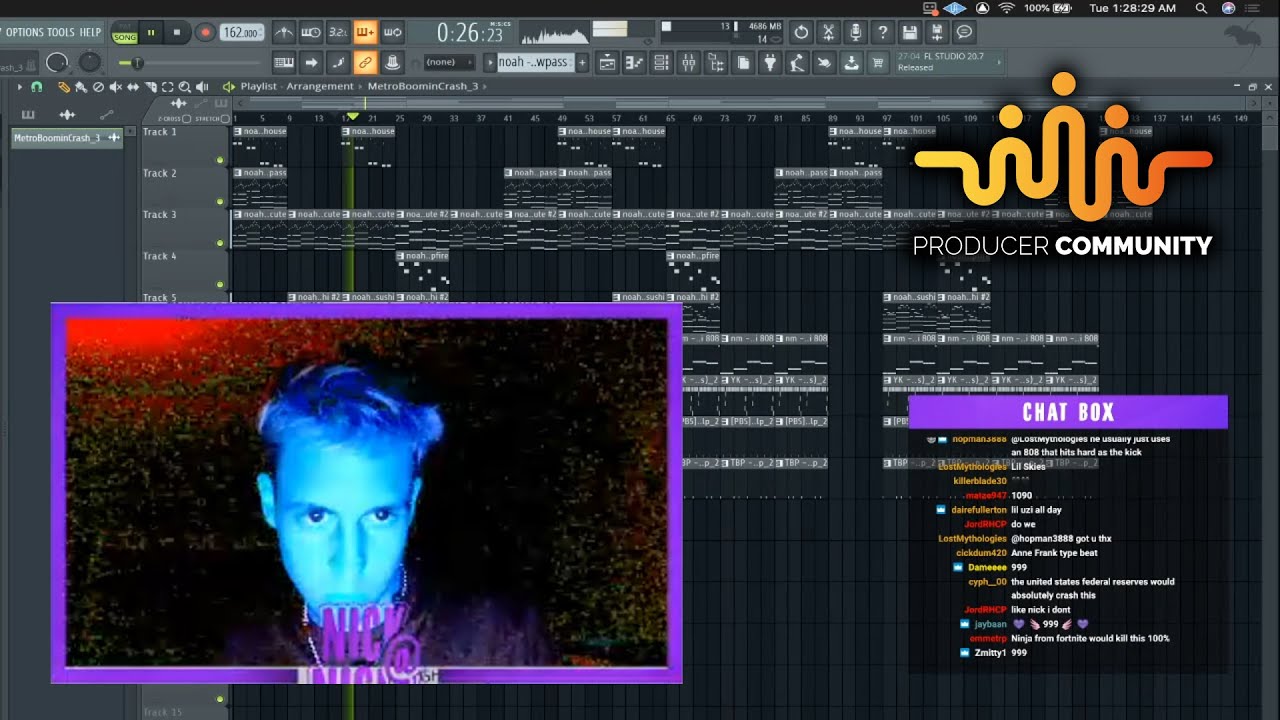Viewport: 1280px width, 720px height.
Task: Open the chat bubble icon
Action: [964, 32]
